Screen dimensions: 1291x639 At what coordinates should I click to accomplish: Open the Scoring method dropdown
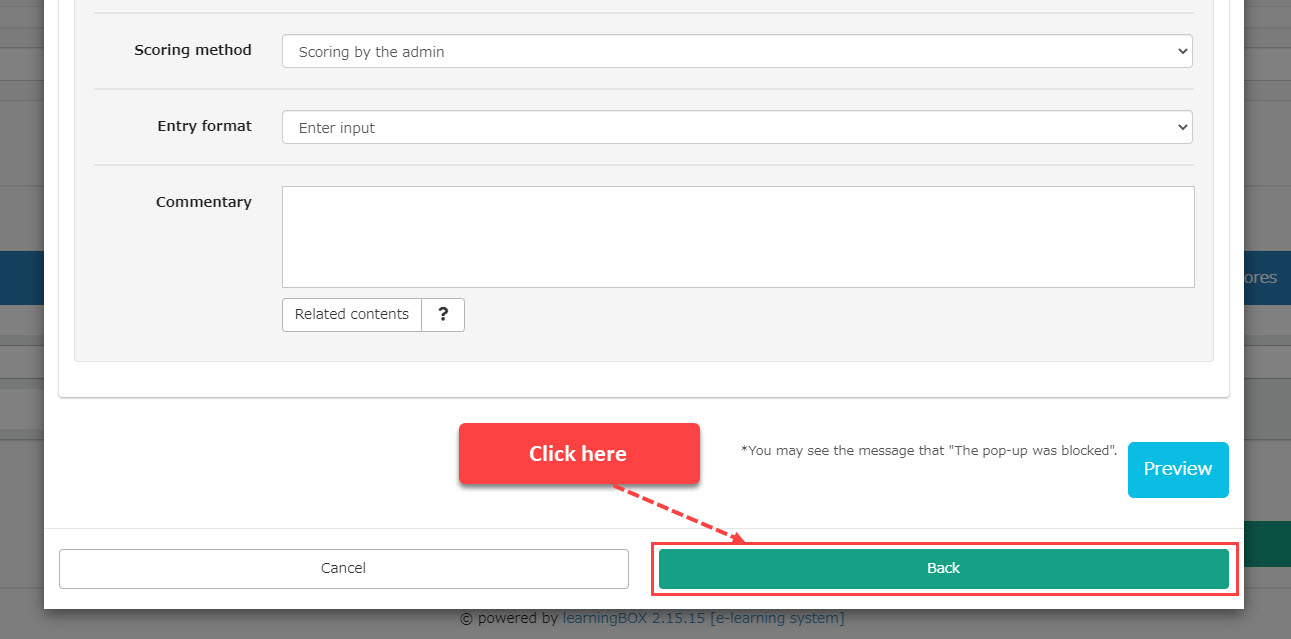(x=736, y=51)
